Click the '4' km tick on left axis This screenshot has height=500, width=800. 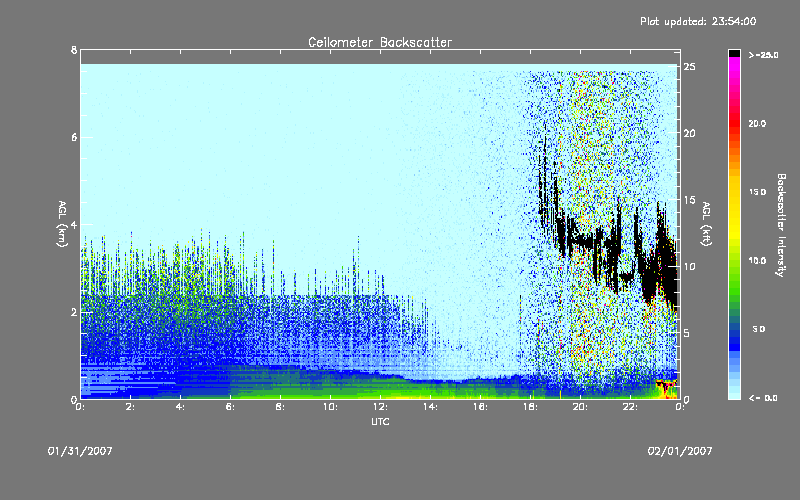tap(74, 224)
